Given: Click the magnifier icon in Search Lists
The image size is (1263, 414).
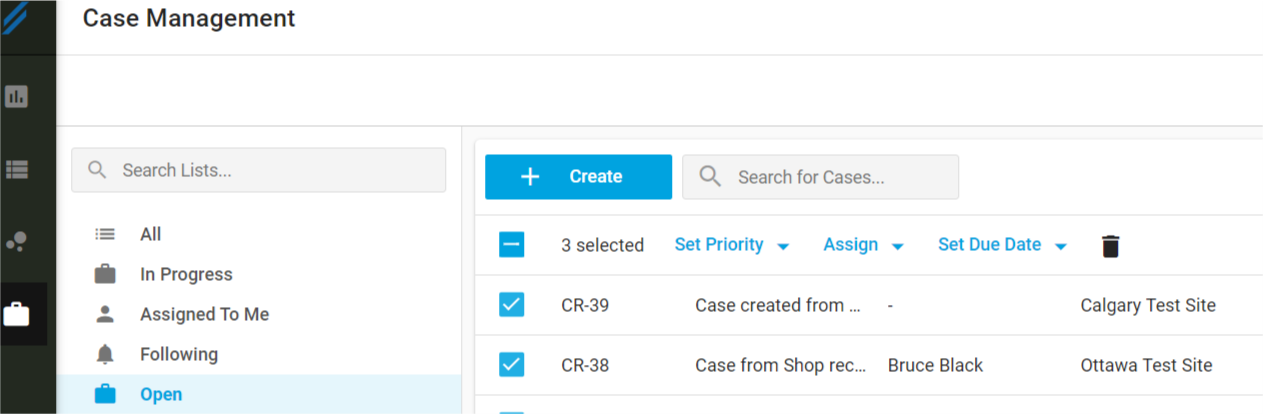Looking at the screenshot, I should point(97,170).
